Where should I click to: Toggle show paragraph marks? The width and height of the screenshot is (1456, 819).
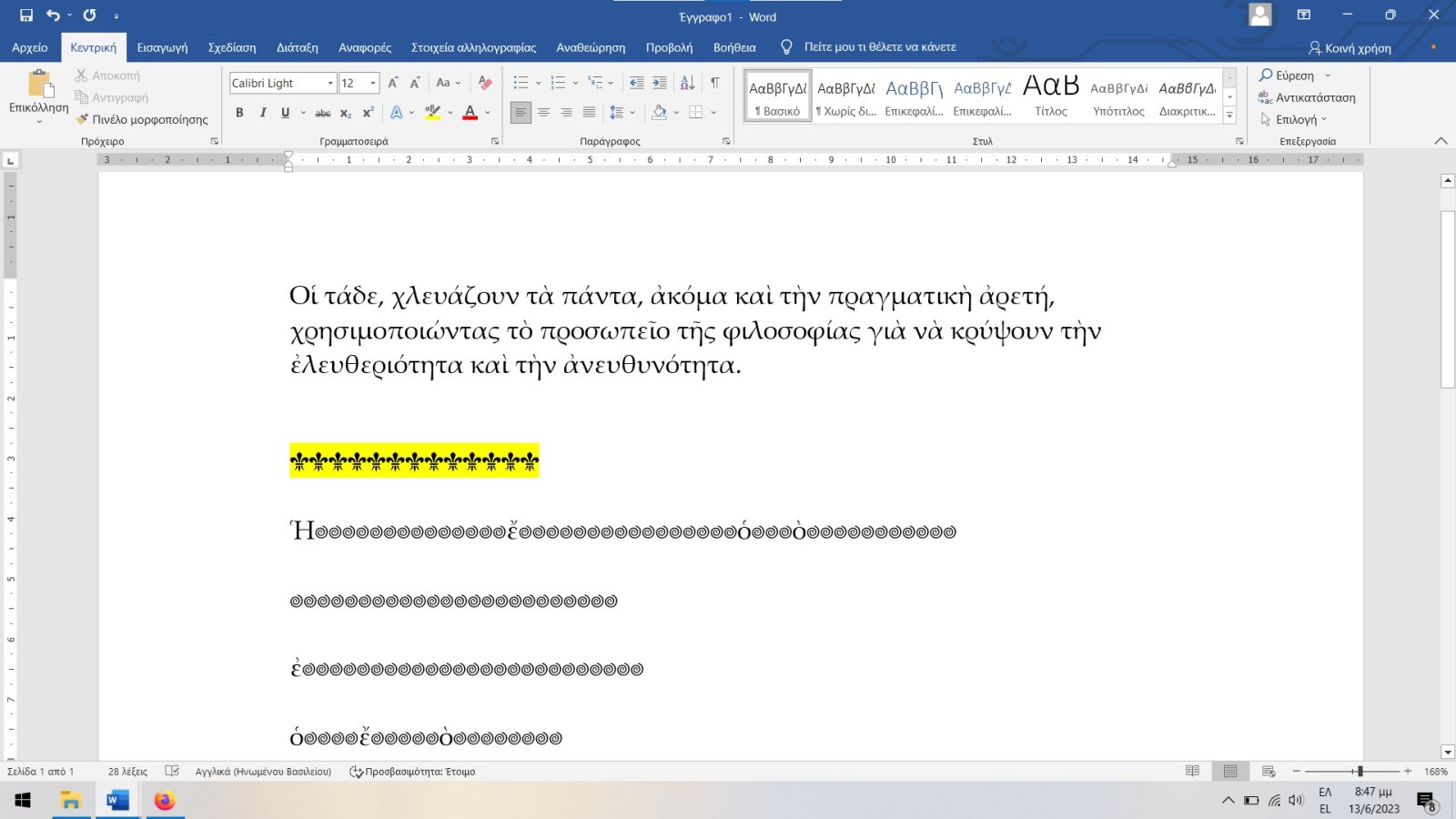click(x=715, y=83)
